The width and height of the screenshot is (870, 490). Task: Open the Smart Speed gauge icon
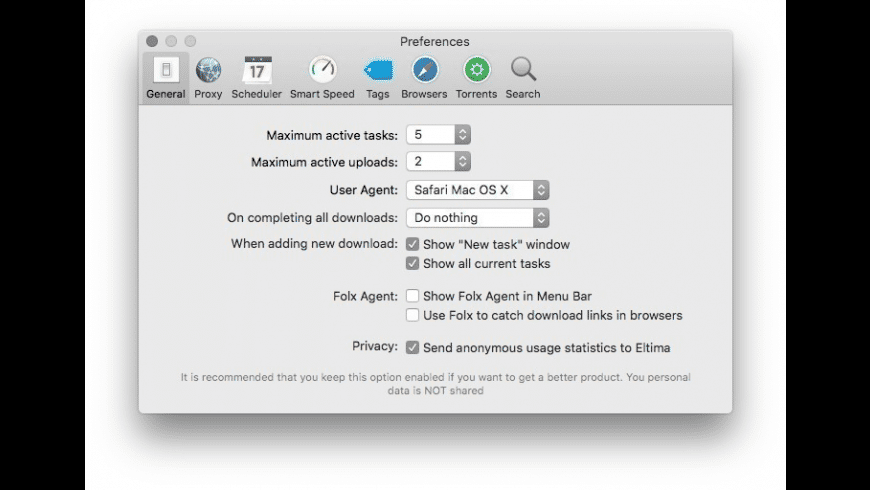[322, 70]
